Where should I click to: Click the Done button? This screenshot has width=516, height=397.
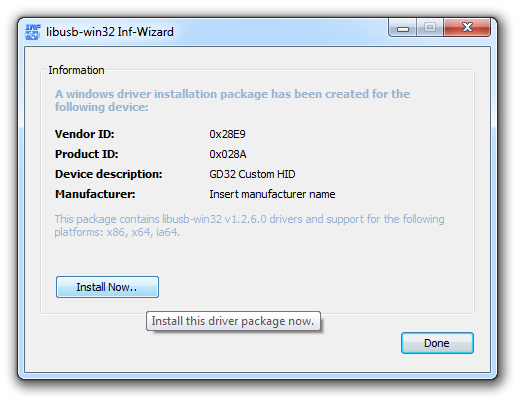pyautogui.click(x=437, y=343)
